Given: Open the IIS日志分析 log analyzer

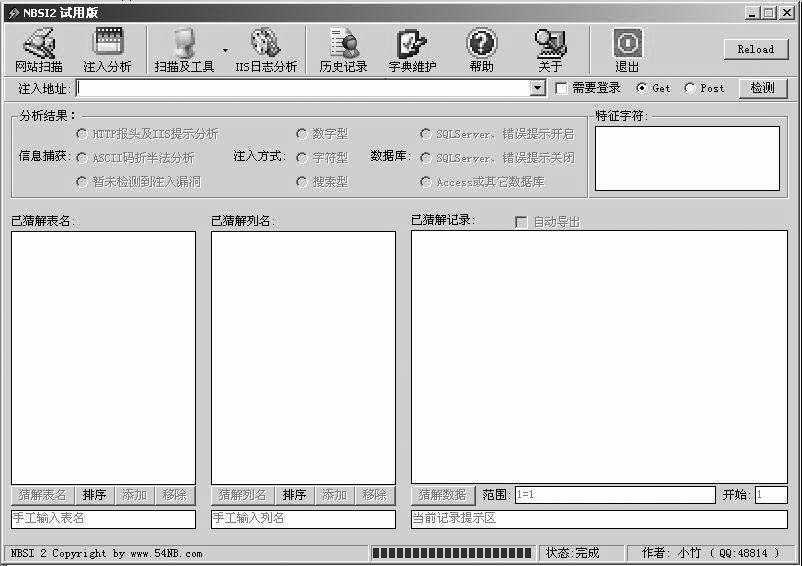Looking at the screenshot, I should pyautogui.click(x=265, y=50).
